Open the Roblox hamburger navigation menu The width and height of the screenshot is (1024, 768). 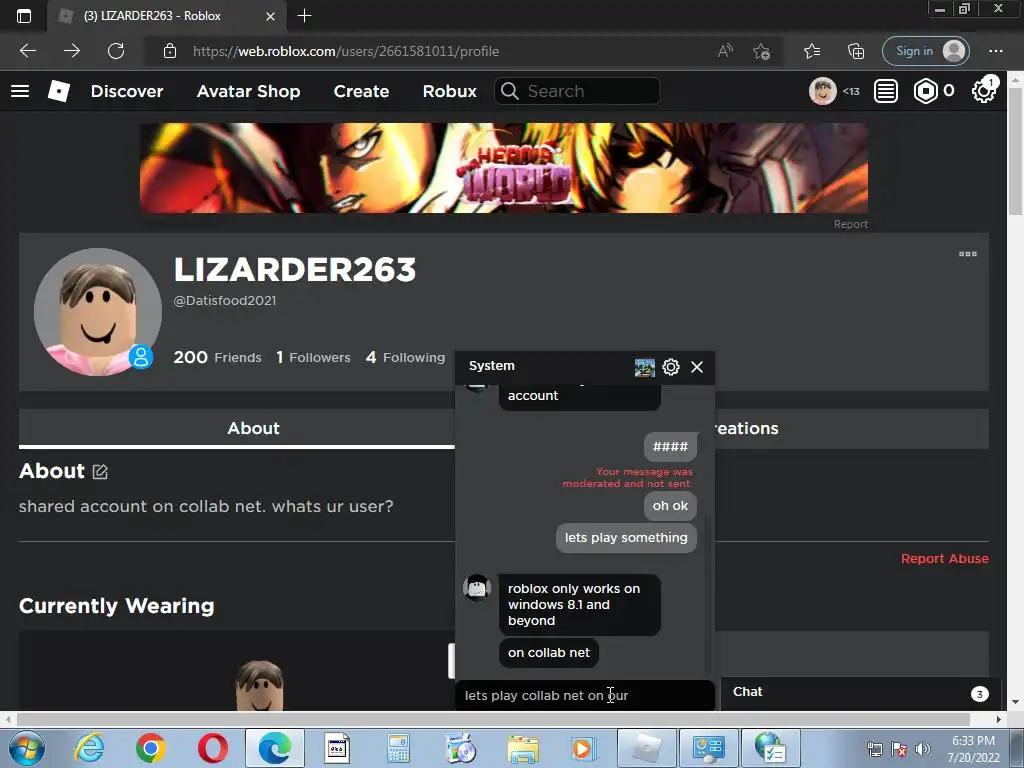point(20,91)
